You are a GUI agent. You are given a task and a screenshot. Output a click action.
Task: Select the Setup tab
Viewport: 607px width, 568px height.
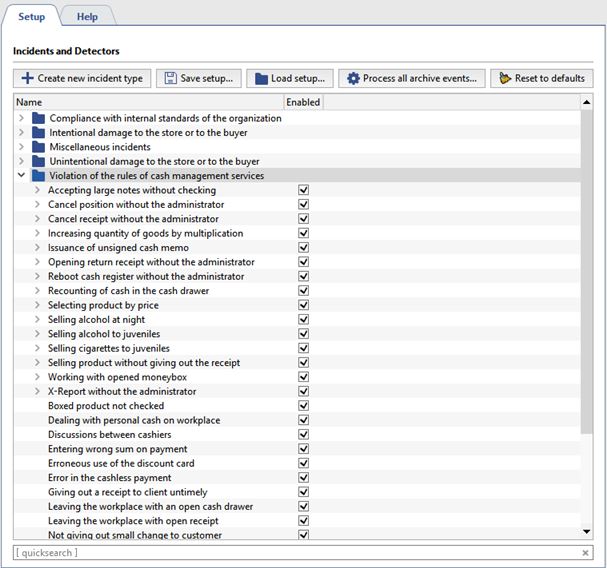pos(31,16)
